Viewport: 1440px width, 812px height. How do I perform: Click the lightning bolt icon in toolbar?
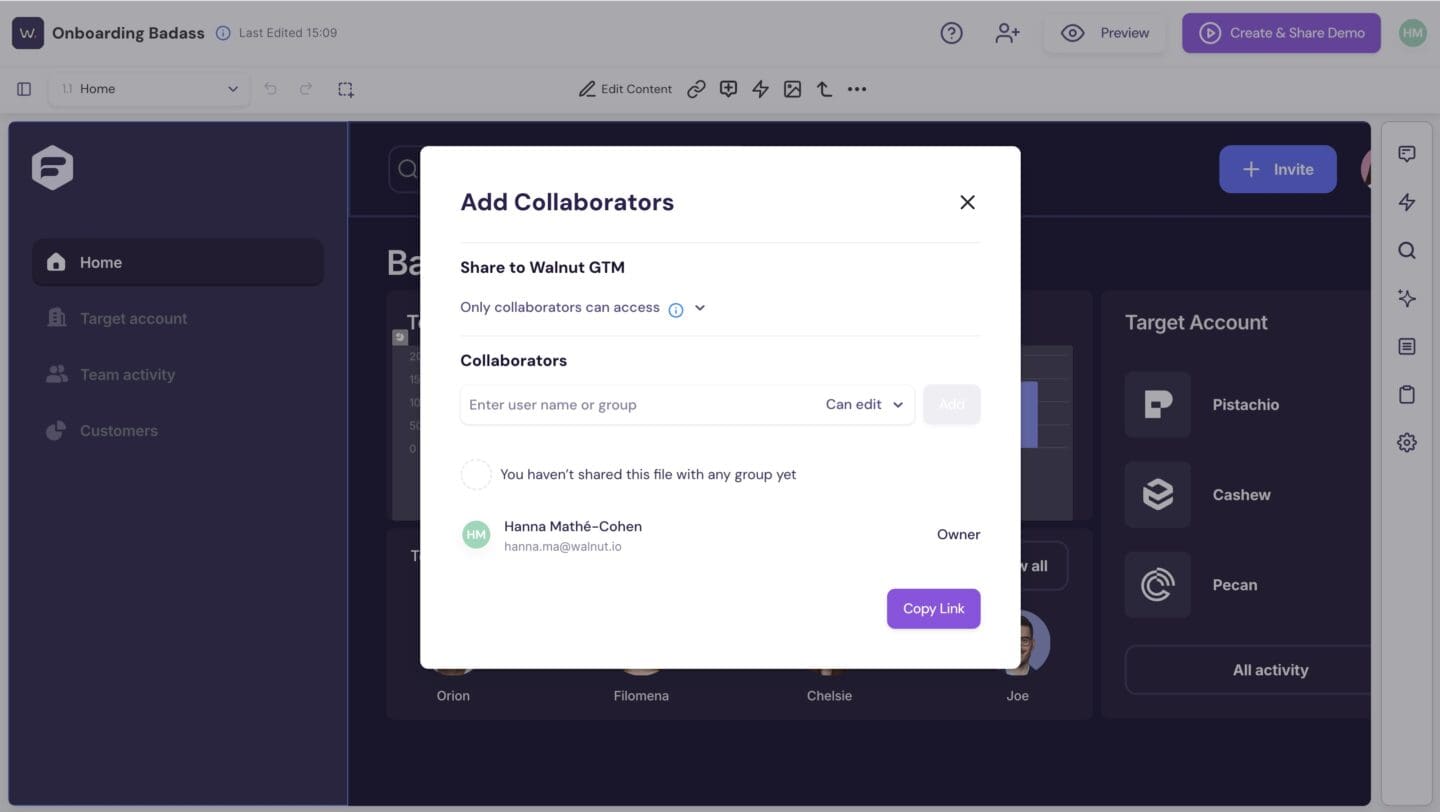tap(760, 89)
